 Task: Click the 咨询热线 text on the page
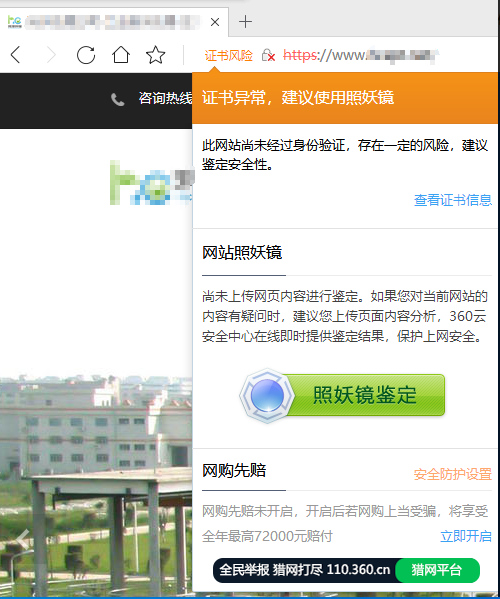click(165, 98)
